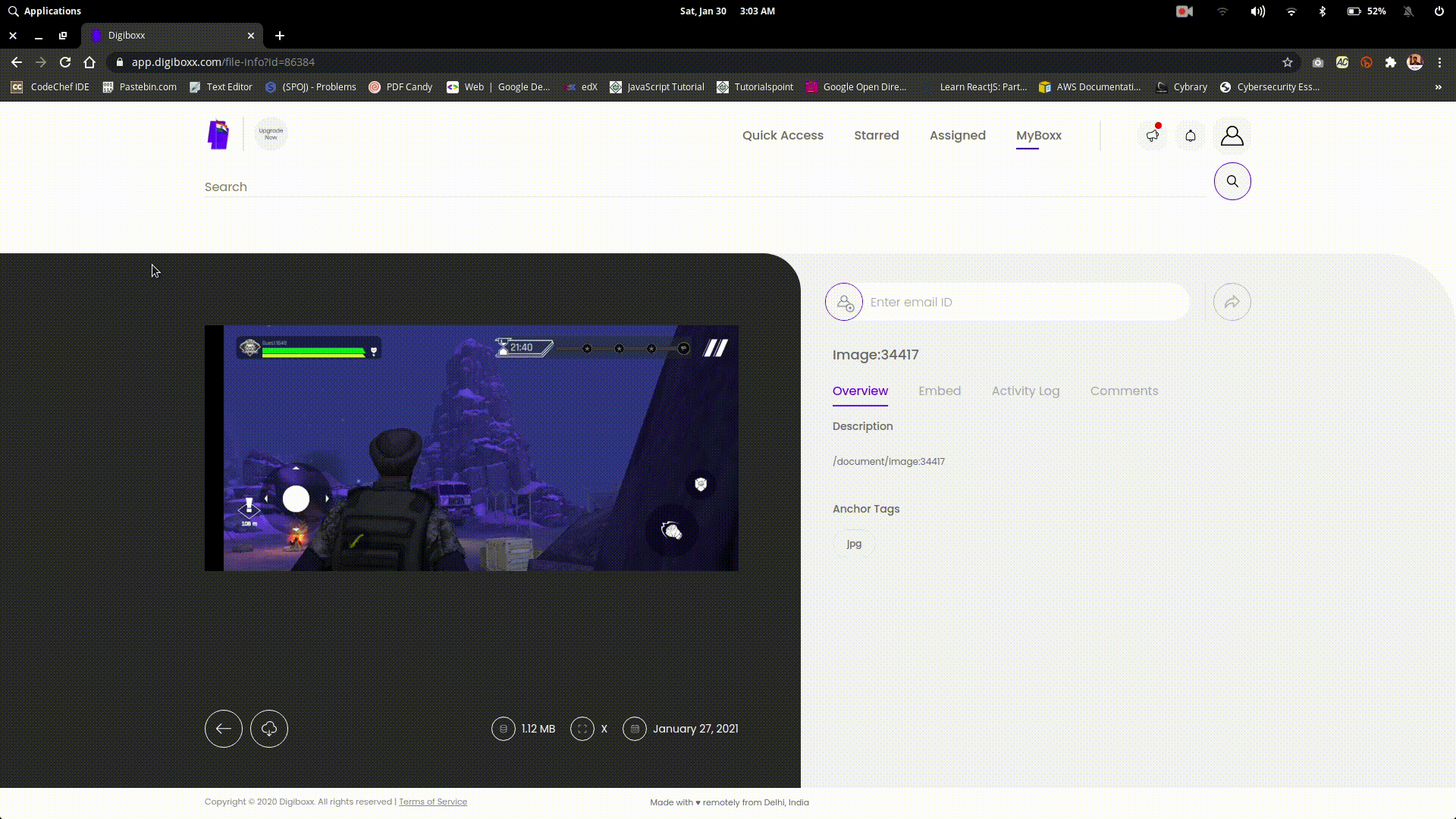Open the announcements megaphone icon
This screenshot has width=1456, height=819.
point(1153,136)
